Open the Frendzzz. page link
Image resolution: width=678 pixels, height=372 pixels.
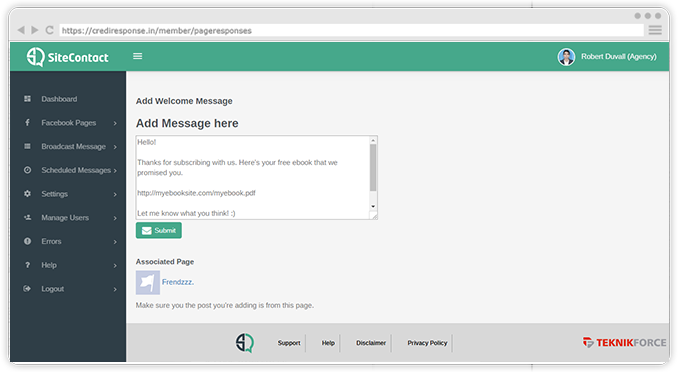pyautogui.click(x=178, y=282)
